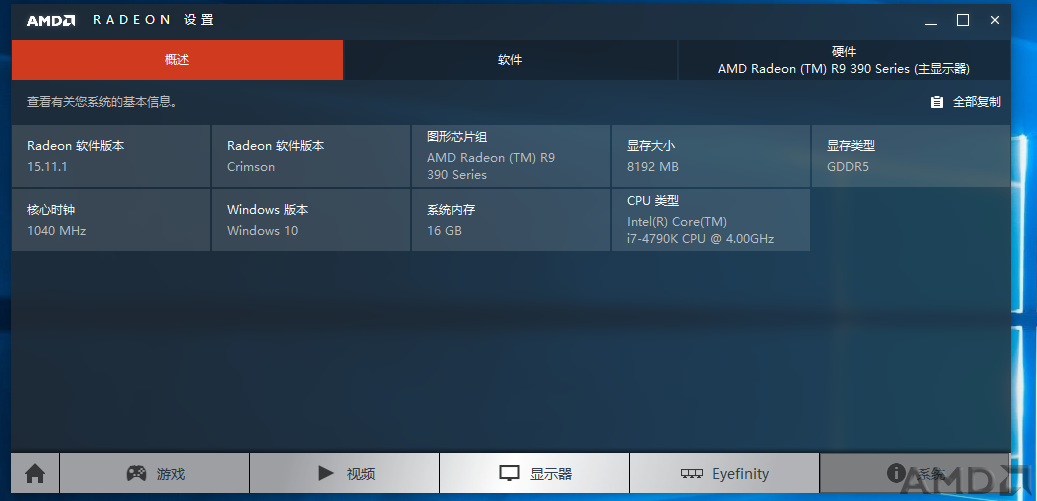The image size is (1037, 501).
Task: Select the 系统 (System) section
Action: click(915, 473)
